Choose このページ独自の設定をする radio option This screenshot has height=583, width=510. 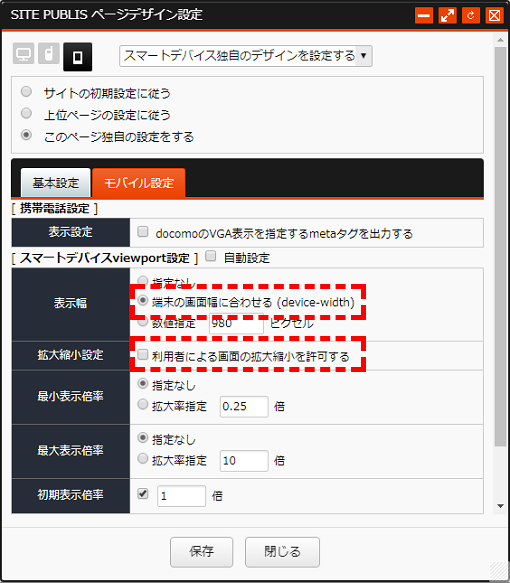click(x=26, y=135)
